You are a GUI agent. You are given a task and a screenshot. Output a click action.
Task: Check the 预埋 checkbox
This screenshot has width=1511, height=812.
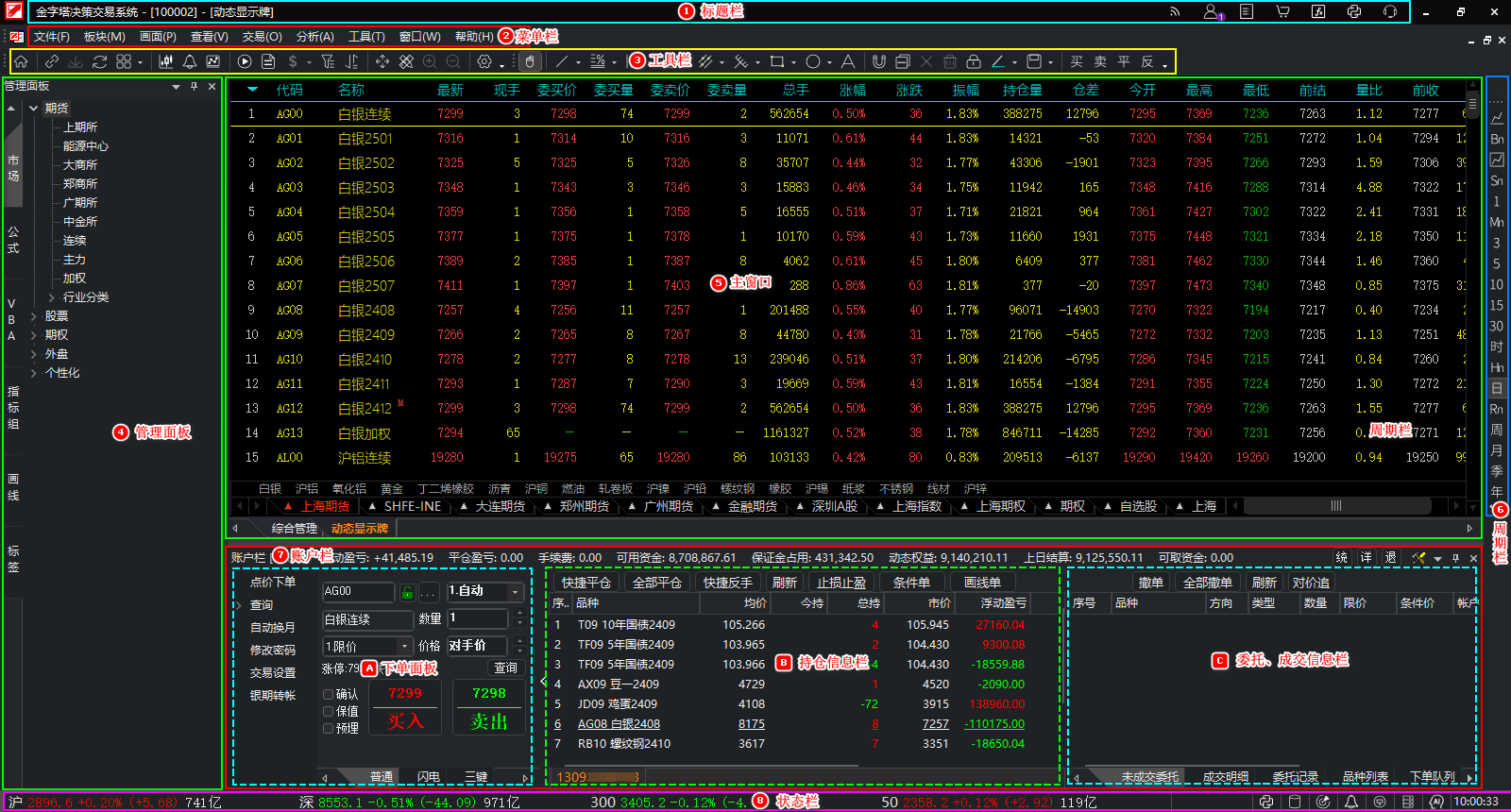point(329,728)
